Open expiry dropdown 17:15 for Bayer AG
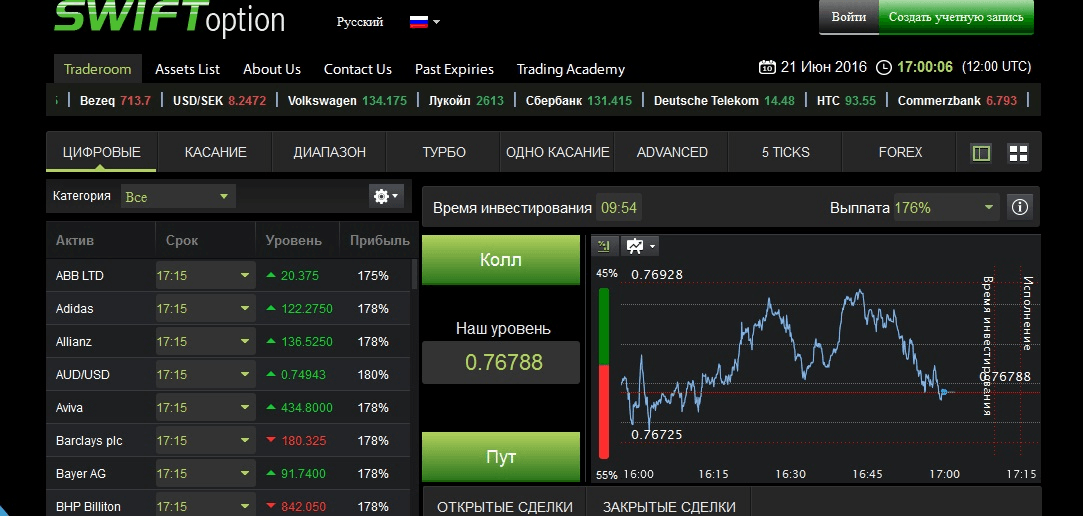Viewport: 1083px width, 516px height. (x=205, y=474)
